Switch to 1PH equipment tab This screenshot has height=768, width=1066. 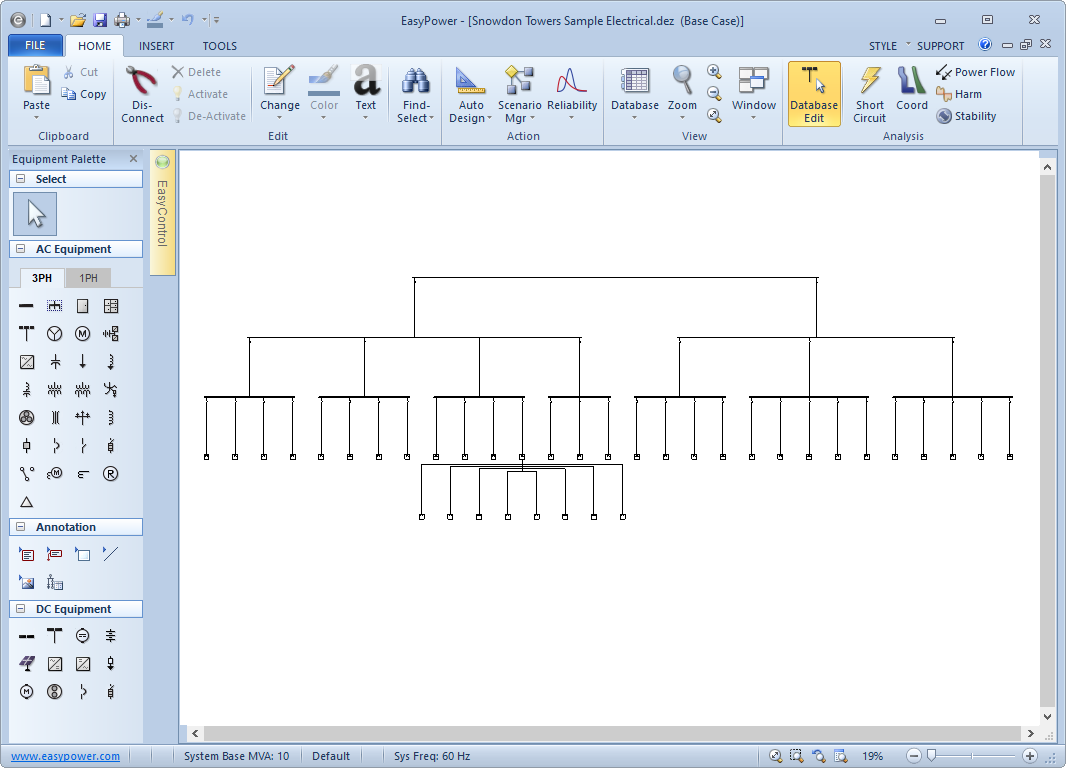pos(89,278)
